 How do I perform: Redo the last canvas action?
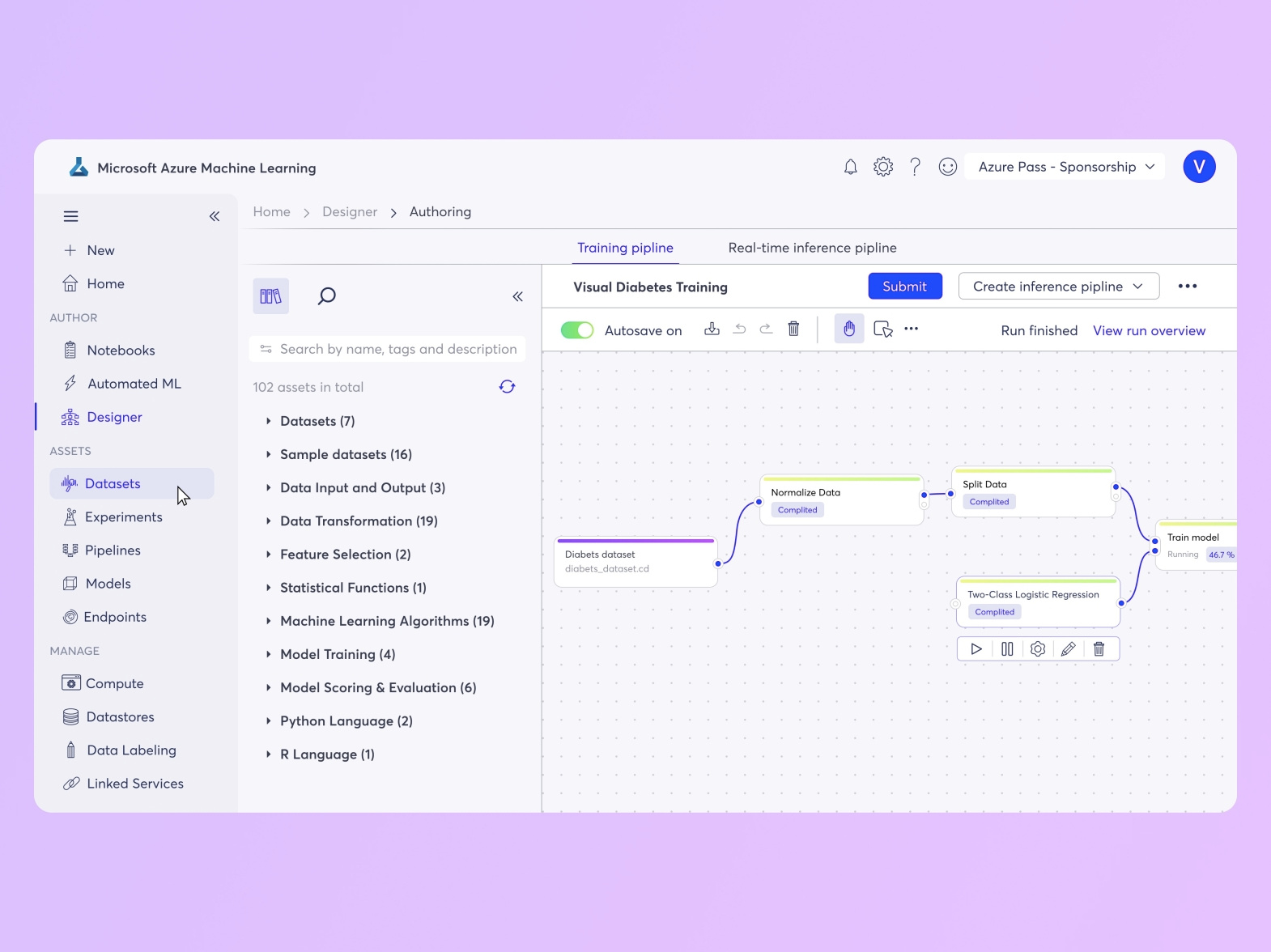click(766, 329)
